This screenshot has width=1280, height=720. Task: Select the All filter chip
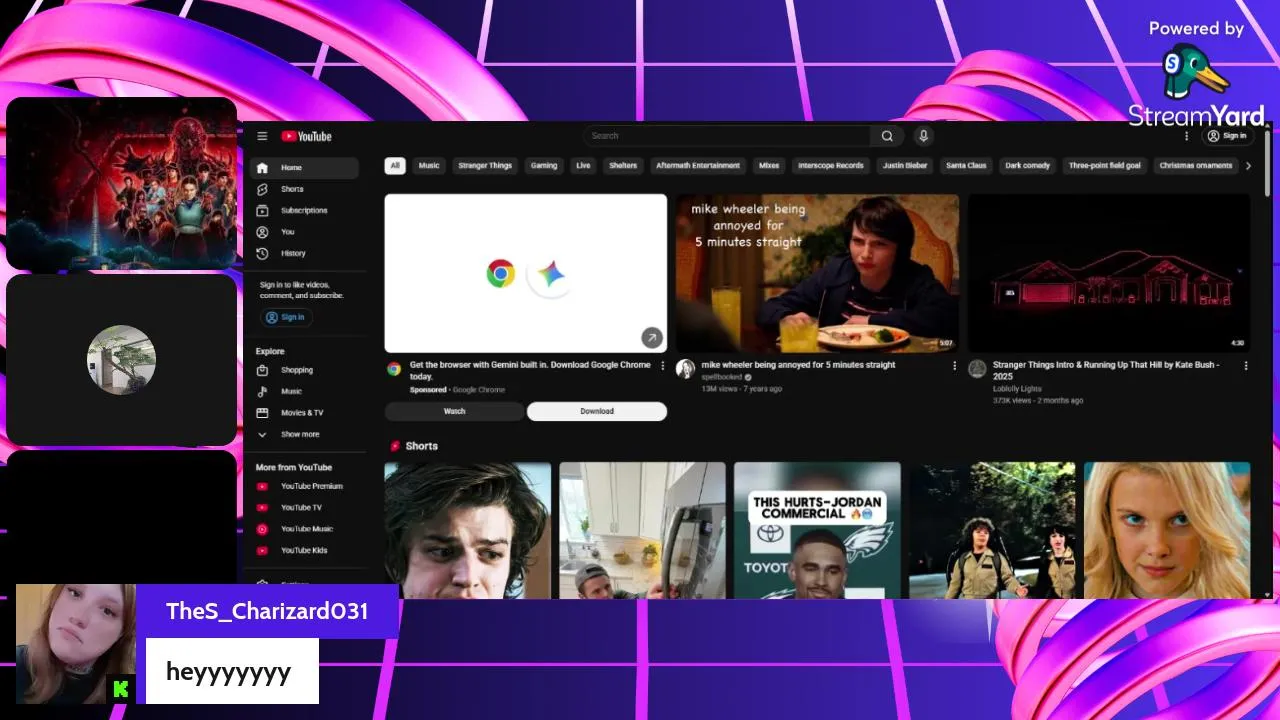[x=395, y=166]
